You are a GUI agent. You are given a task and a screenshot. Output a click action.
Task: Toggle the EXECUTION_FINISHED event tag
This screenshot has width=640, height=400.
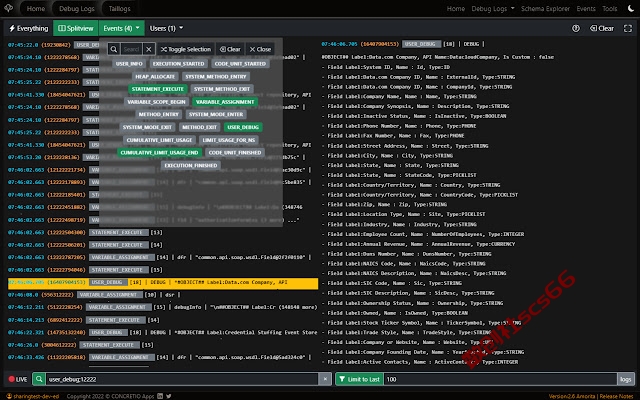(191, 165)
